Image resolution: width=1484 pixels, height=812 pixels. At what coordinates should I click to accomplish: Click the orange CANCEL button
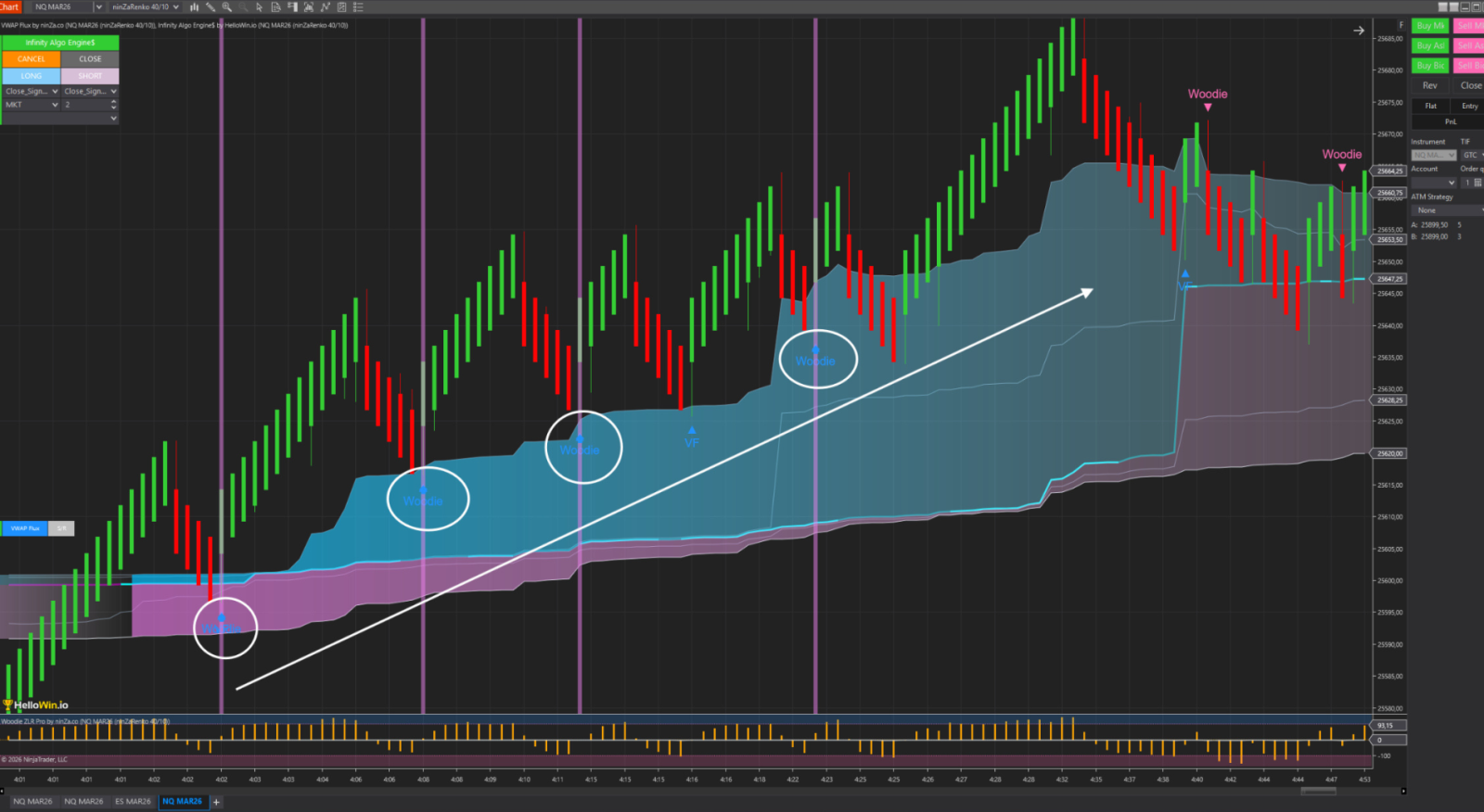point(32,59)
